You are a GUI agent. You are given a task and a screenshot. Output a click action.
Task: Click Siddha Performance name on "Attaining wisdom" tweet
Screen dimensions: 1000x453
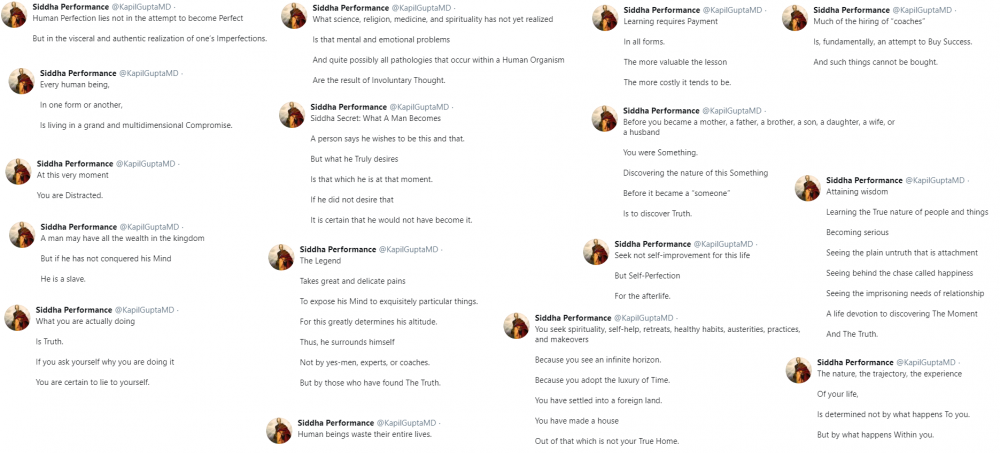(x=865, y=180)
